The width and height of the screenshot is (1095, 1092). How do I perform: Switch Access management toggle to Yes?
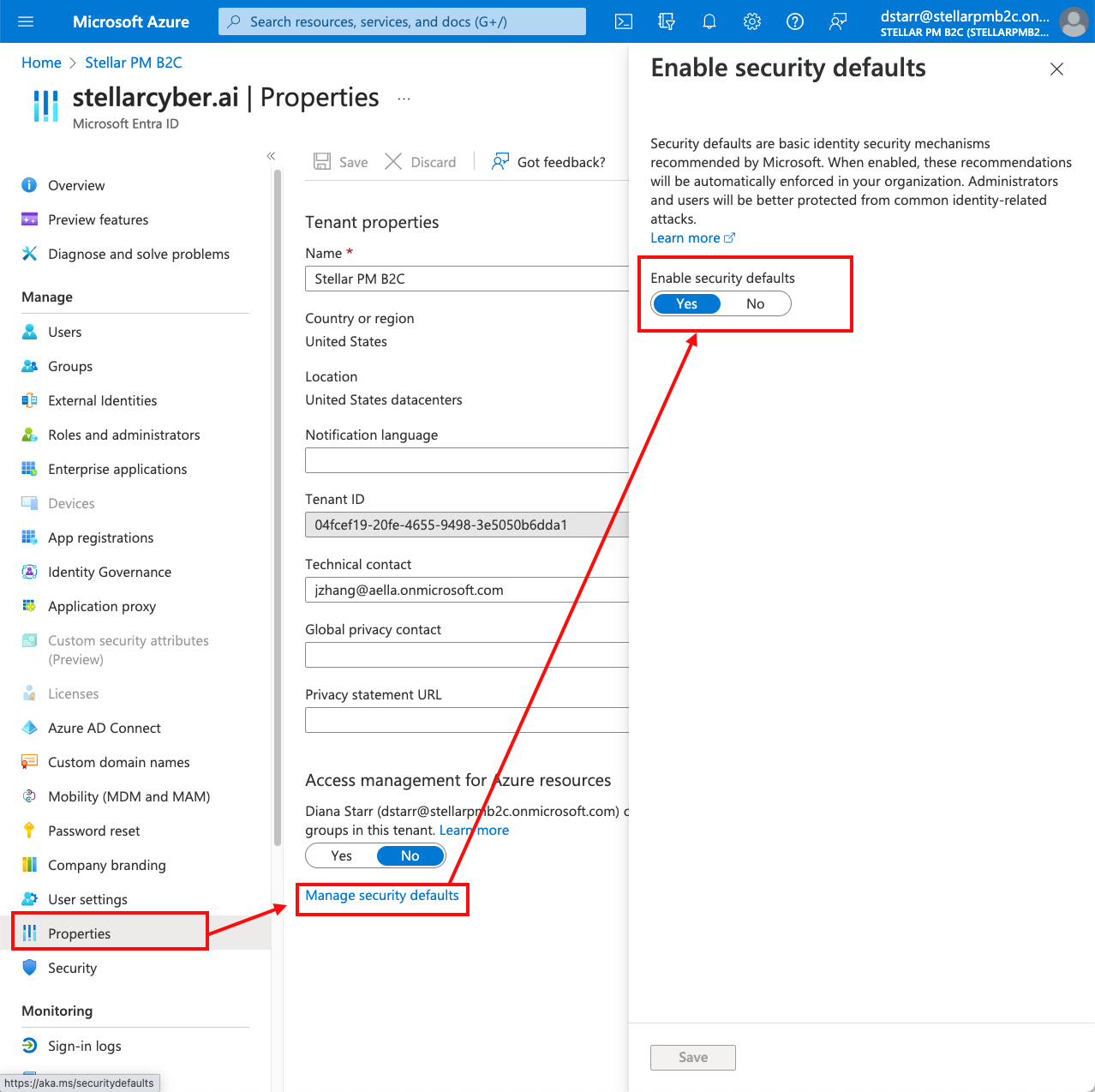click(341, 855)
